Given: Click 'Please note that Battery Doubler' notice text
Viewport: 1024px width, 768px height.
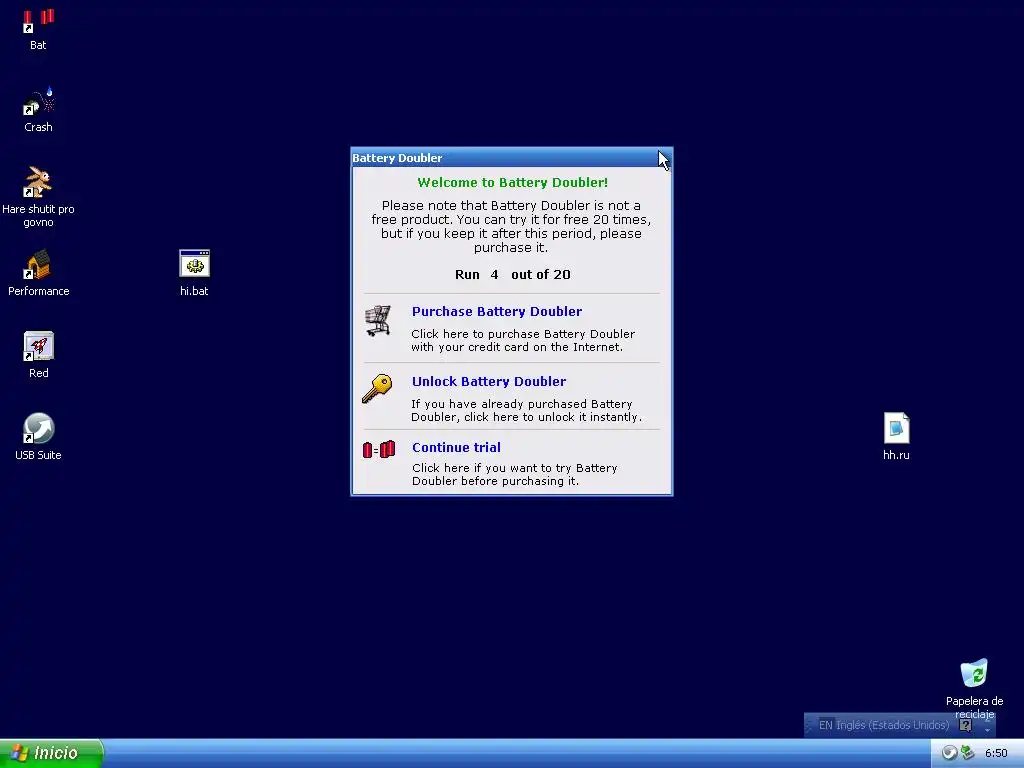Looking at the screenshot, I should [x=511, y=227].
